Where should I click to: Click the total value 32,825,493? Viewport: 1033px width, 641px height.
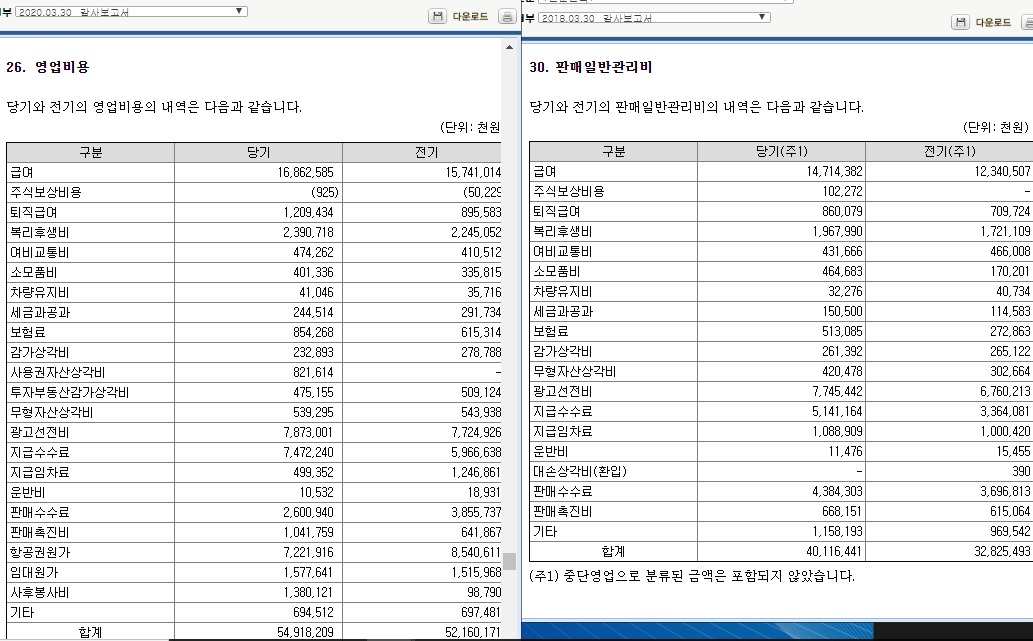(x=1002, y=551)
